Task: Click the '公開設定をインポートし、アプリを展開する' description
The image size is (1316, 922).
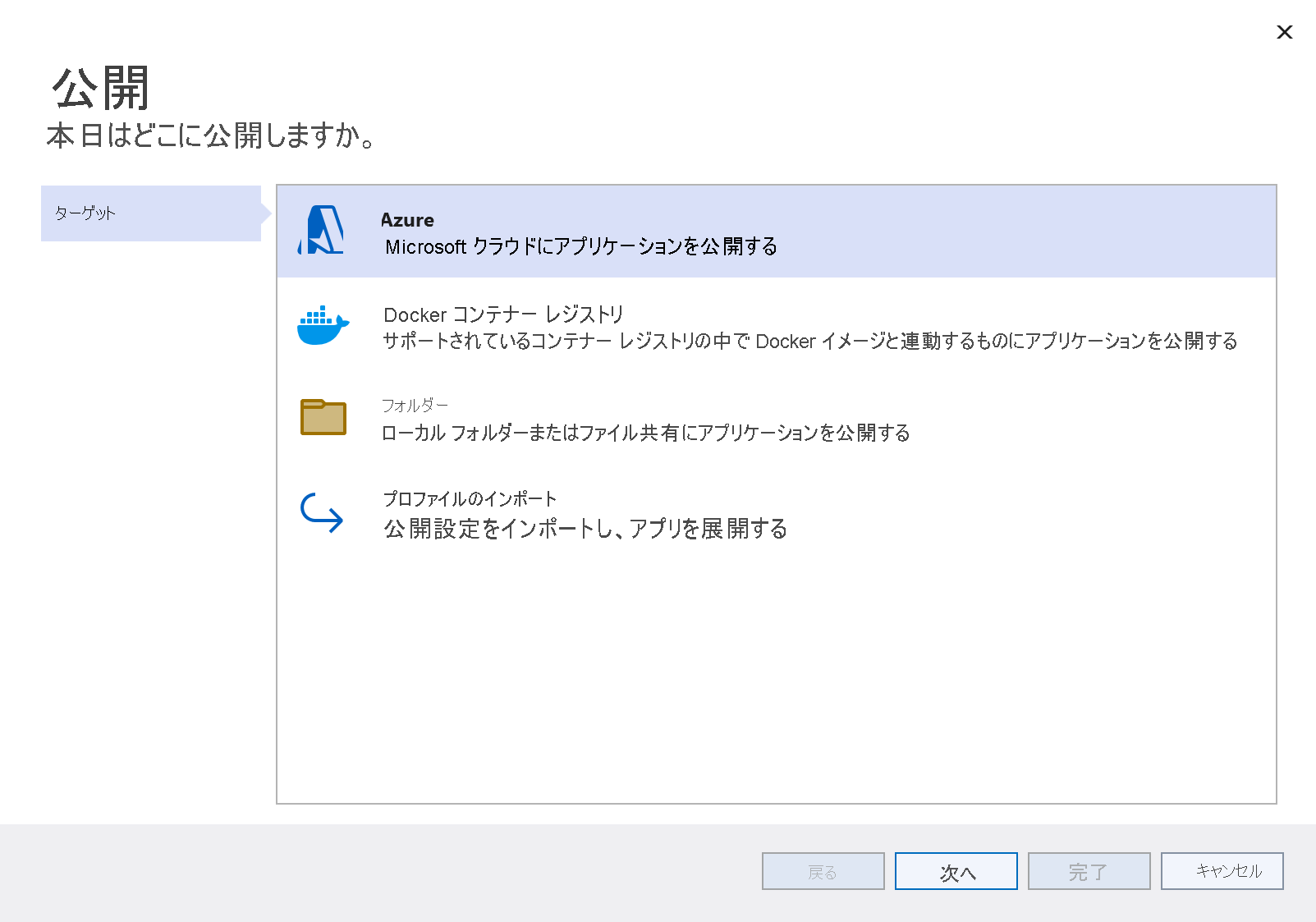Action: pos(585,529)
